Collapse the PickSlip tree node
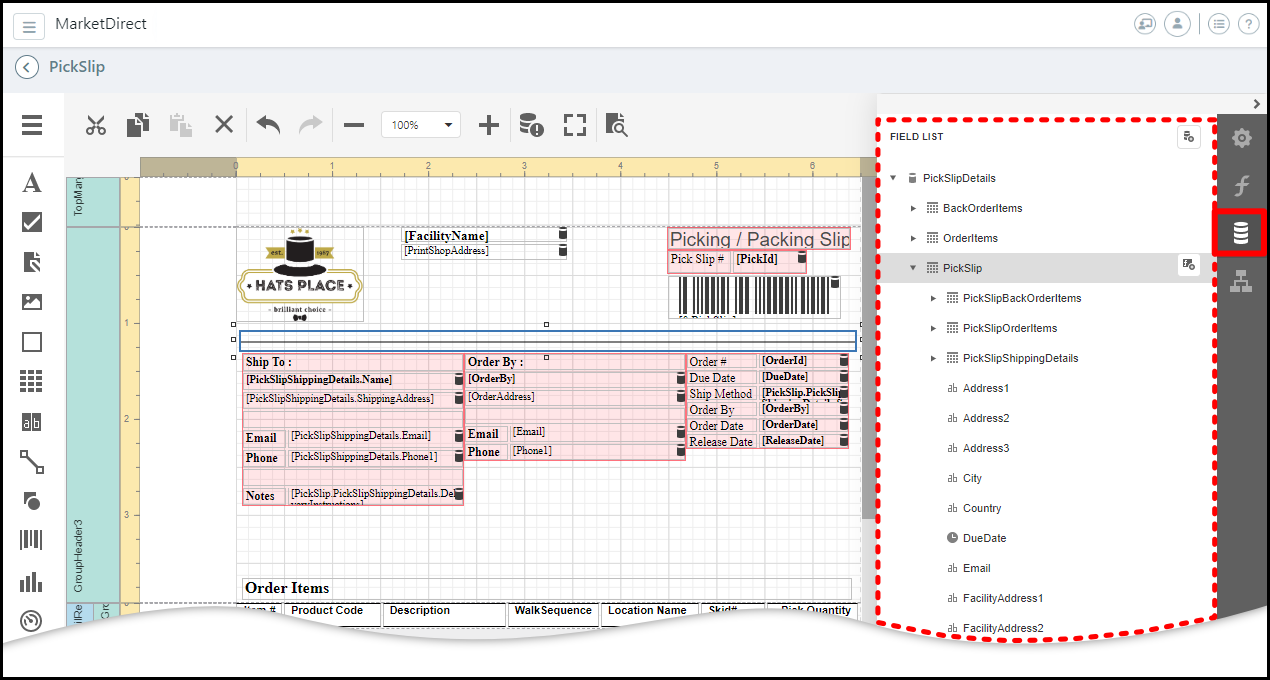1270x680 pixels. coord(913,268)
